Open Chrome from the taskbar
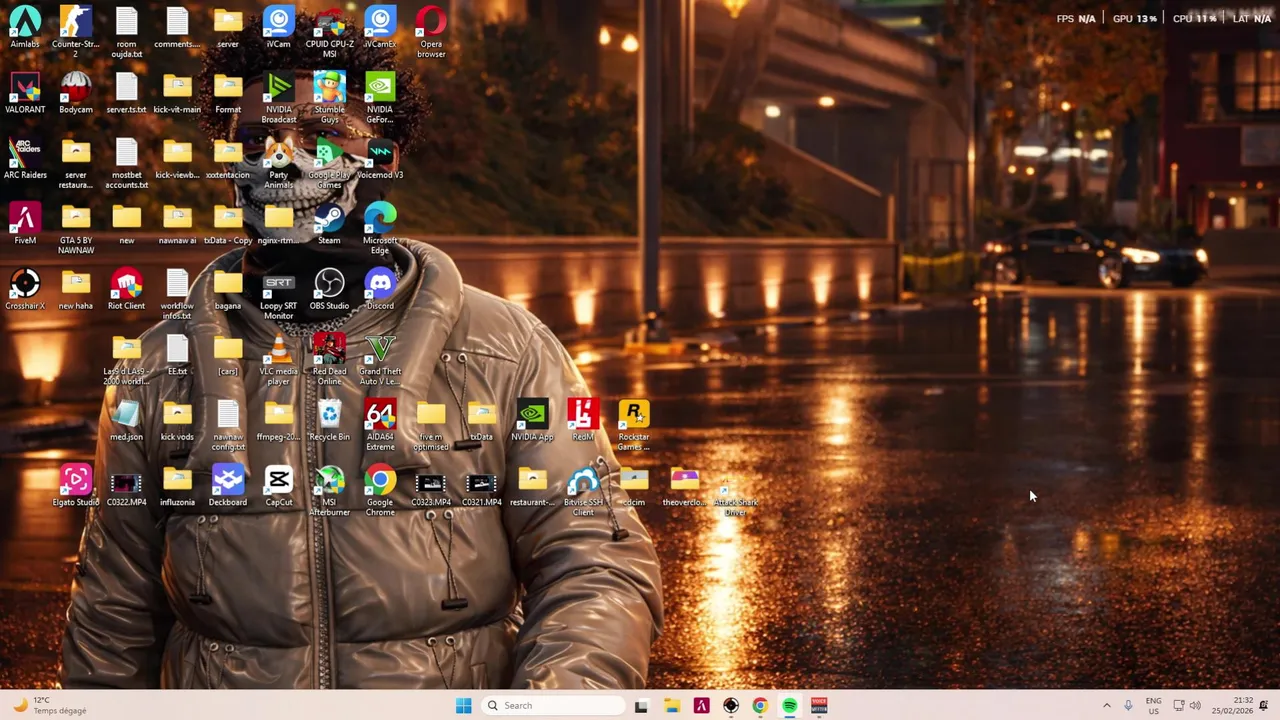Image resolution: width=1280 pixels, height=720 pixels. pyautogui.click(x=760, y=706)
